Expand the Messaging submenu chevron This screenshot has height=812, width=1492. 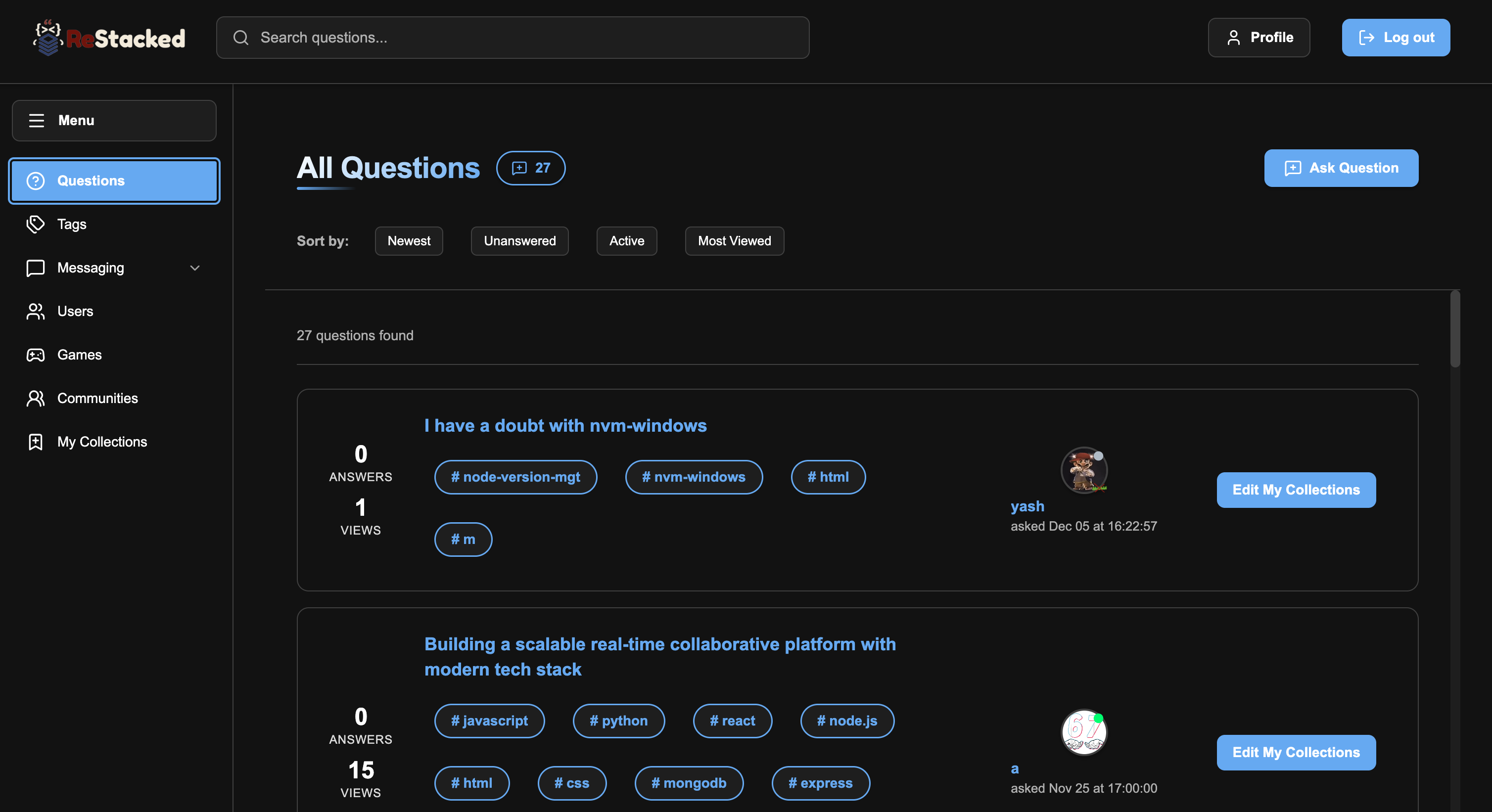(x=194, y=268)
